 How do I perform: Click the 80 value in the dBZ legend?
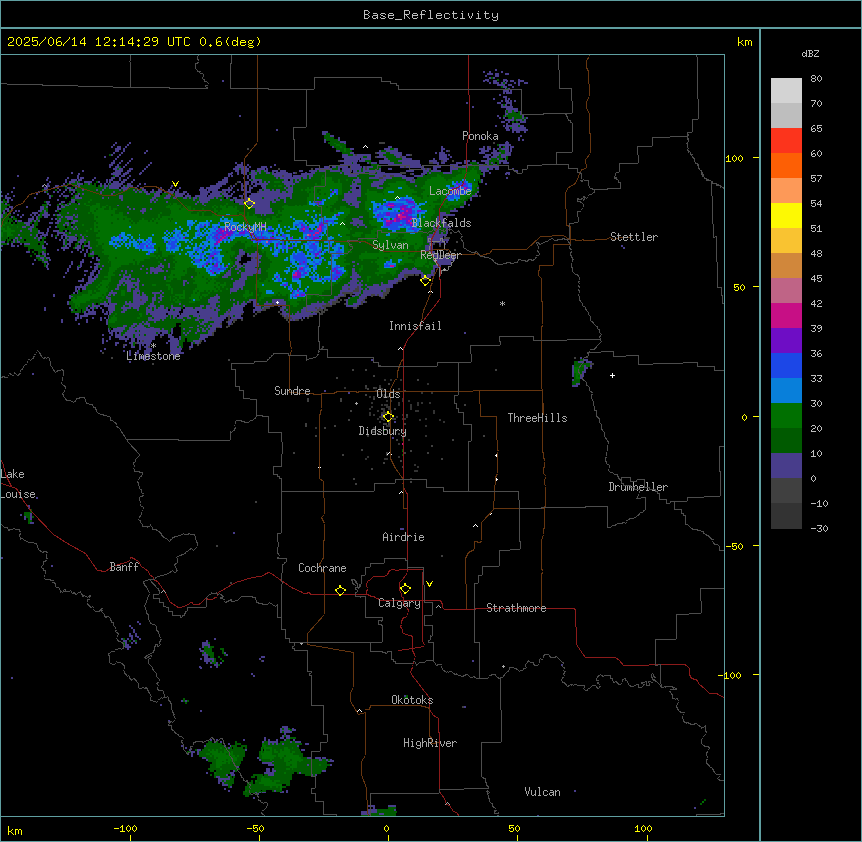click(816, 79)
